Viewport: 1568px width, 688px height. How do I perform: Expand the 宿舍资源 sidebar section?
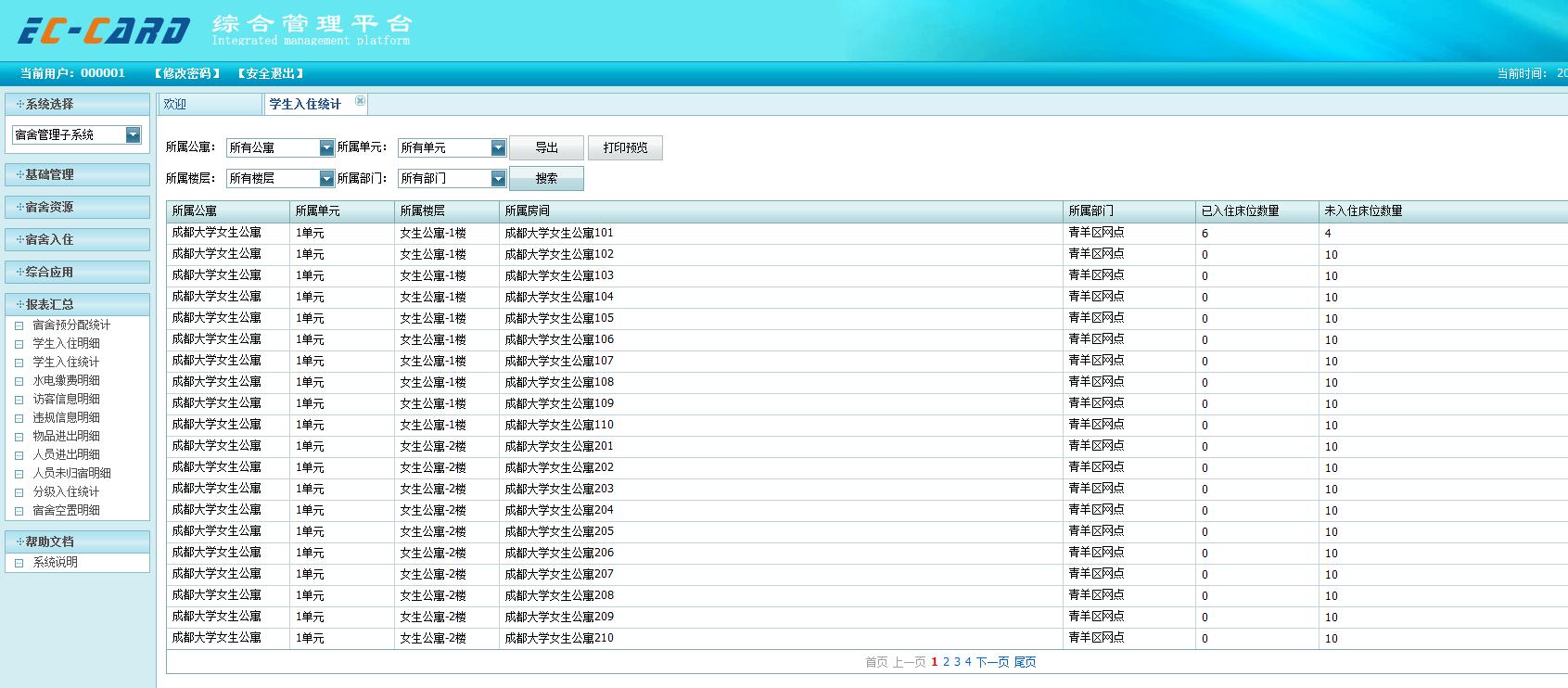[x=77, y=207]
